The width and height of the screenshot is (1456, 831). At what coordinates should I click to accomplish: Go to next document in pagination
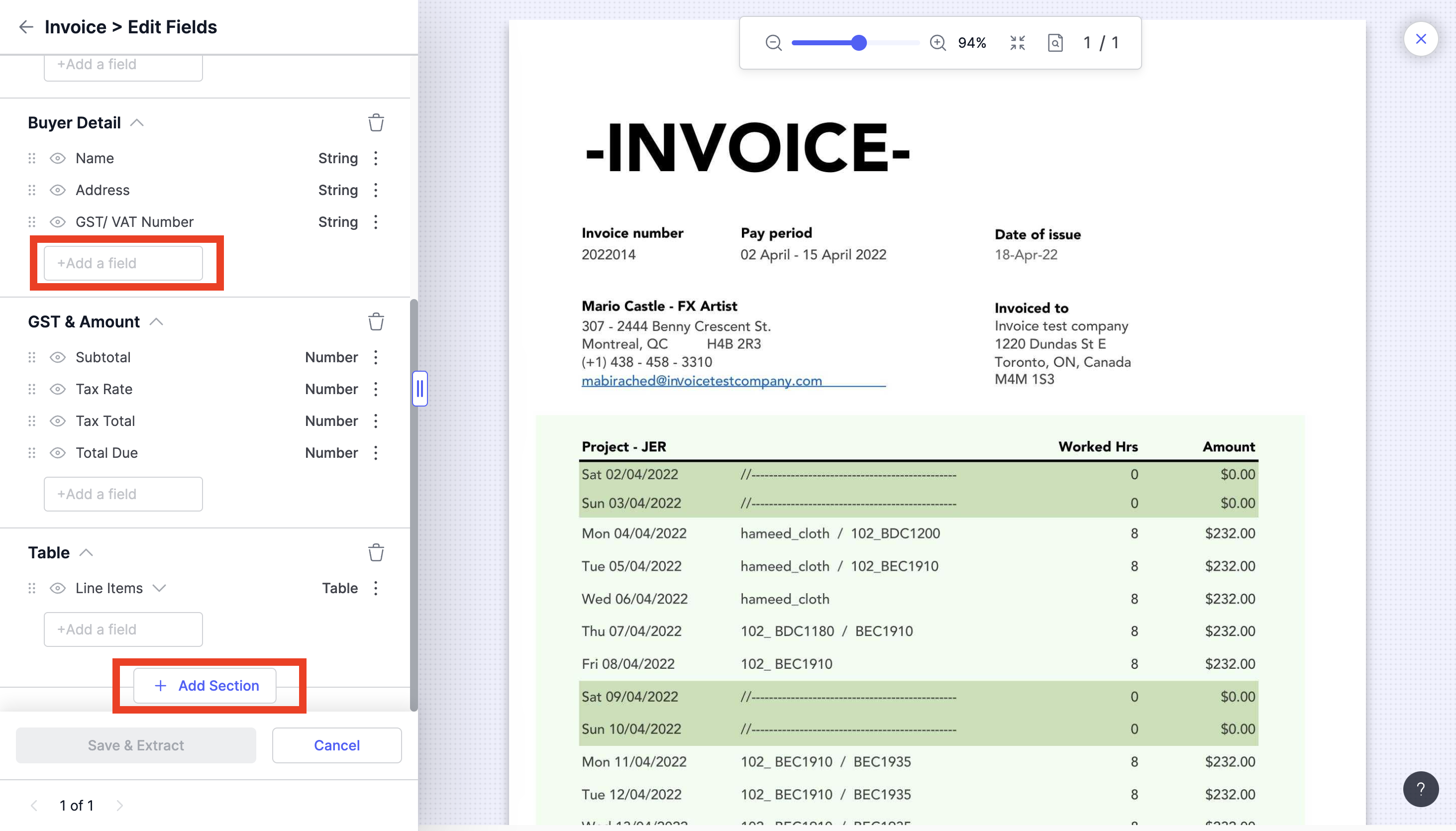119,805
